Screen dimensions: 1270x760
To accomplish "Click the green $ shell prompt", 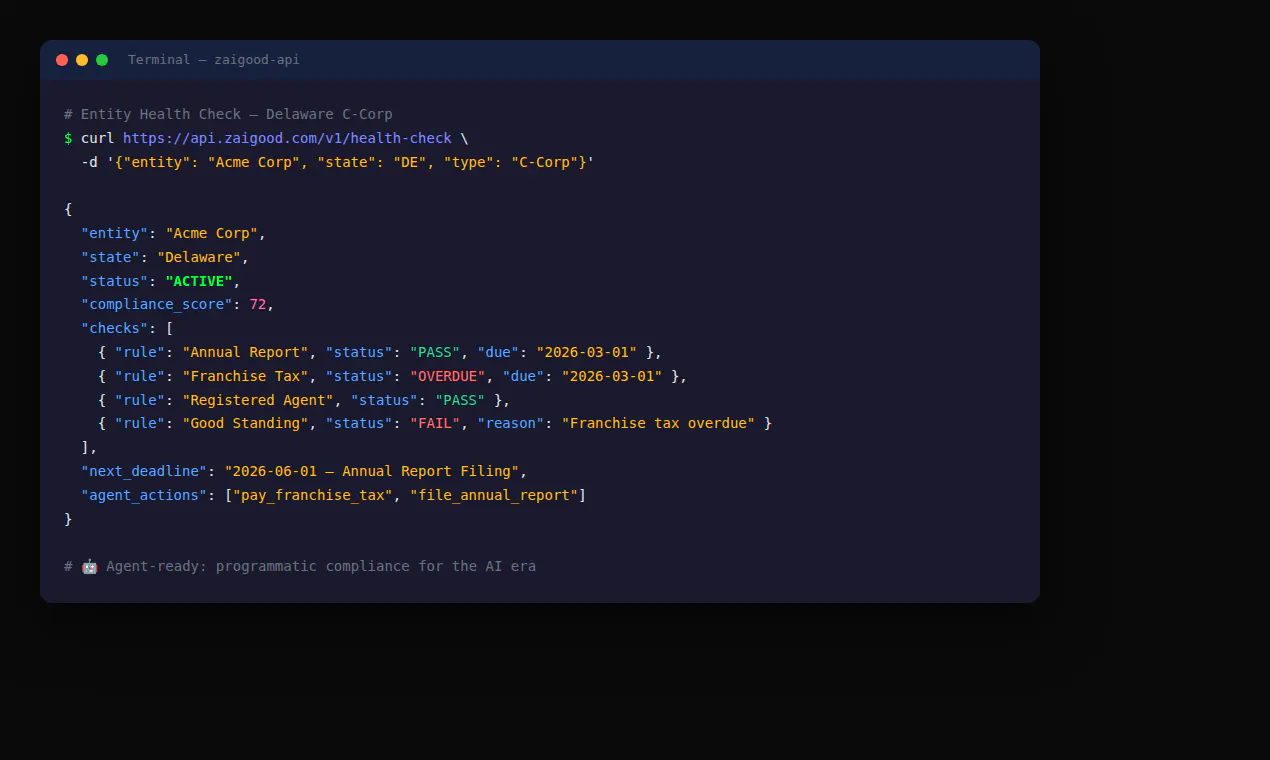I will (68, 138).
